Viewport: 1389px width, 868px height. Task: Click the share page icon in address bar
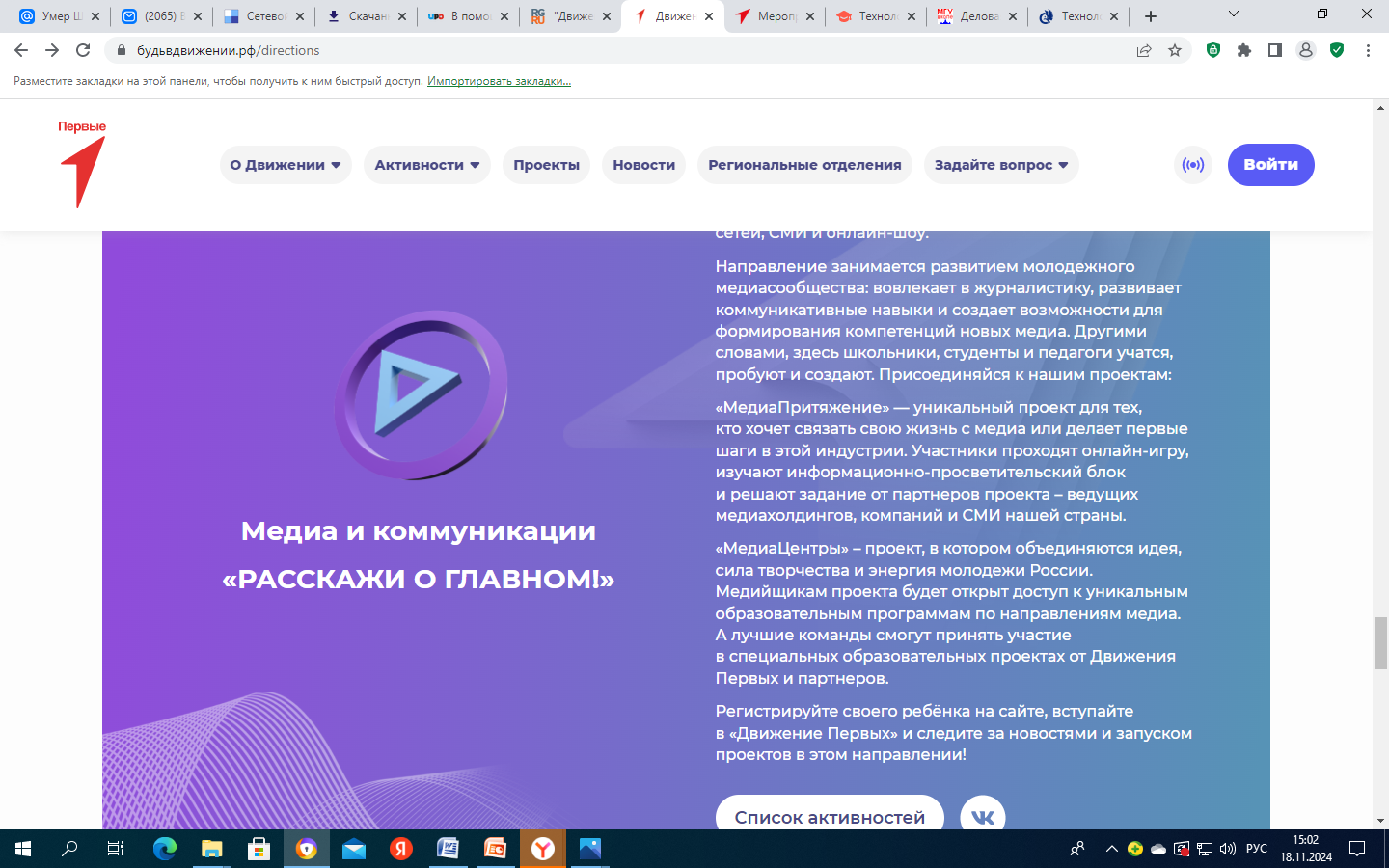tap(1144, 50)
